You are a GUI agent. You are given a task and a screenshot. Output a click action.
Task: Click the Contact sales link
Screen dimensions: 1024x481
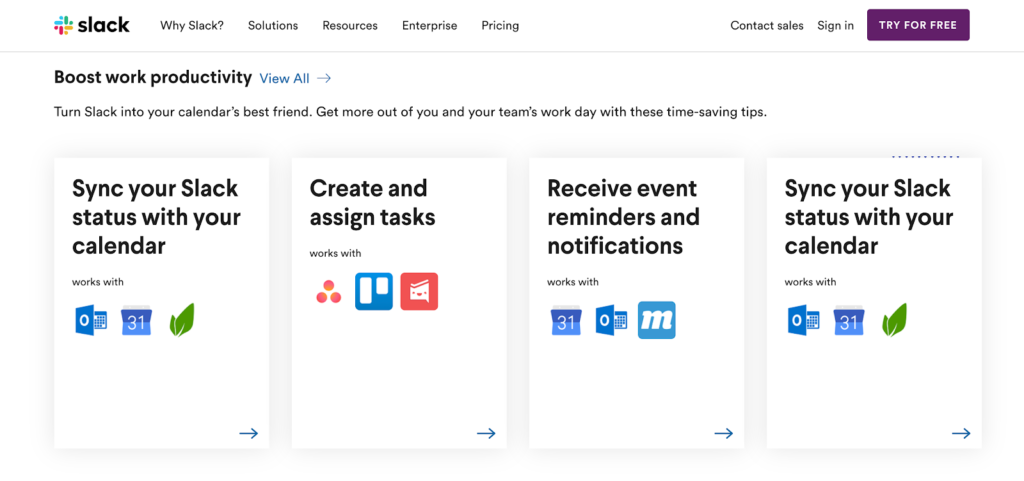767,25
